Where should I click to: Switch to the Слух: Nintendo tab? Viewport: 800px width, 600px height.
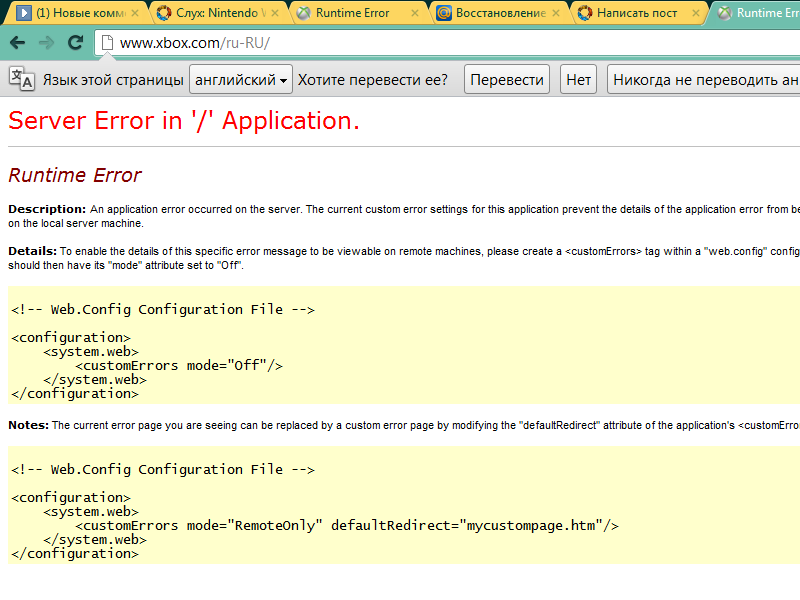[217, 13]
